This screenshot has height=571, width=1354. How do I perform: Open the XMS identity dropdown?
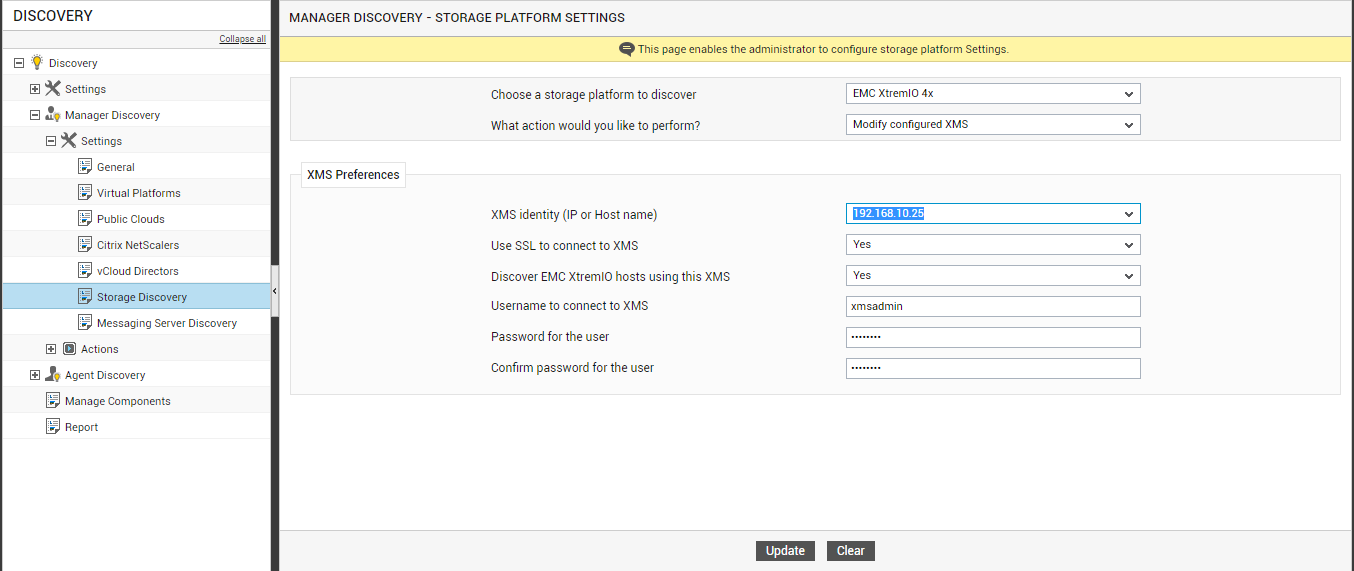click(993, 214)
